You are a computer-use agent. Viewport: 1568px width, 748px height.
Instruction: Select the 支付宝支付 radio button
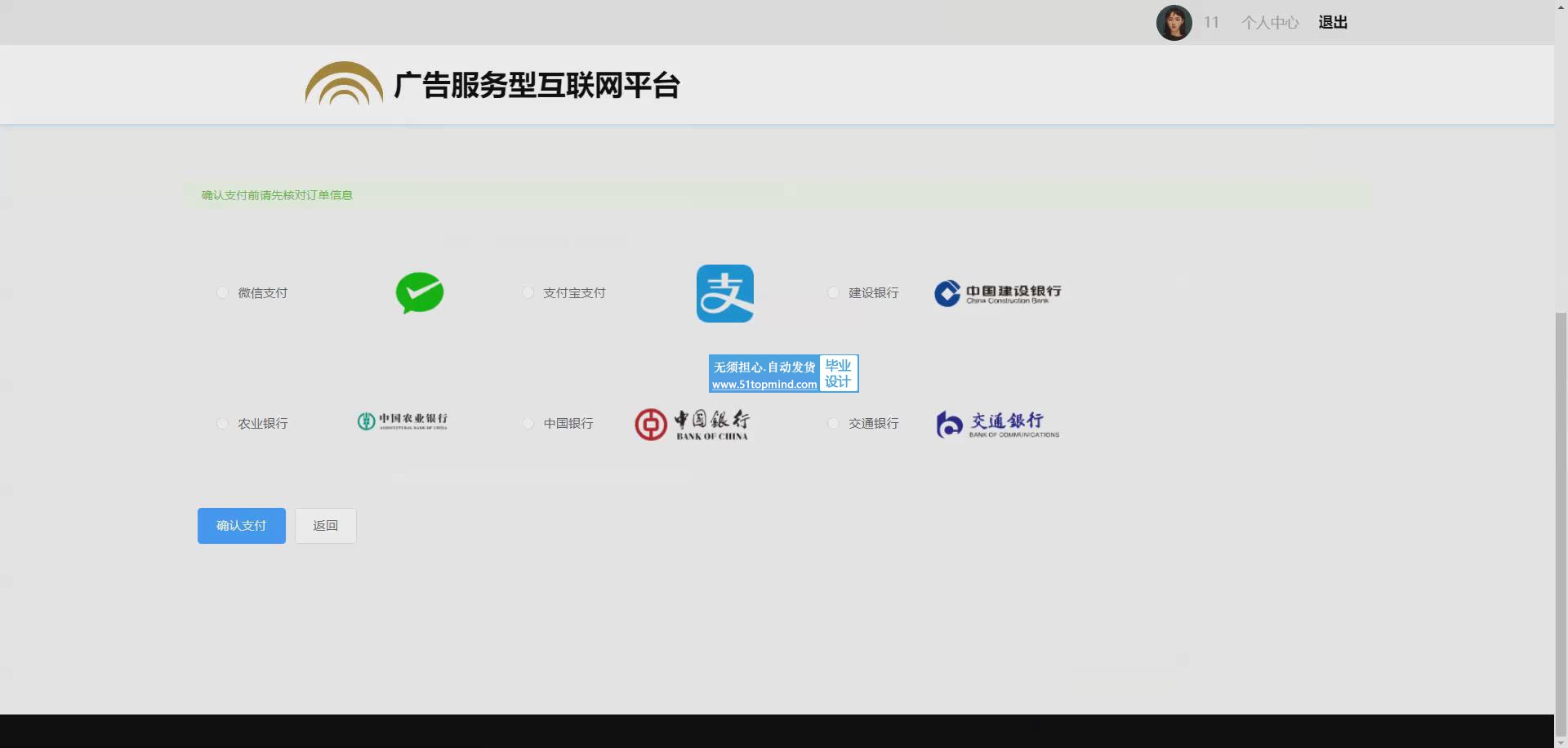pos(528,292)
